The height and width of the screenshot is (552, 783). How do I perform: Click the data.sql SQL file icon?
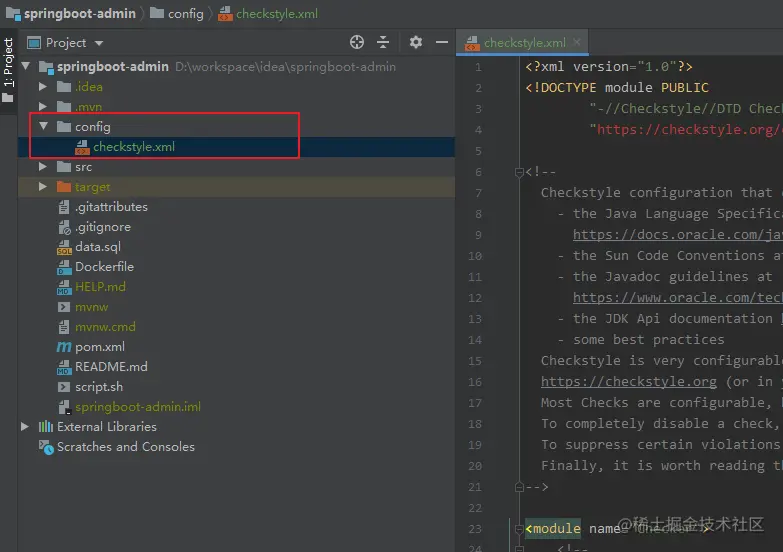(x=64, y=247)
